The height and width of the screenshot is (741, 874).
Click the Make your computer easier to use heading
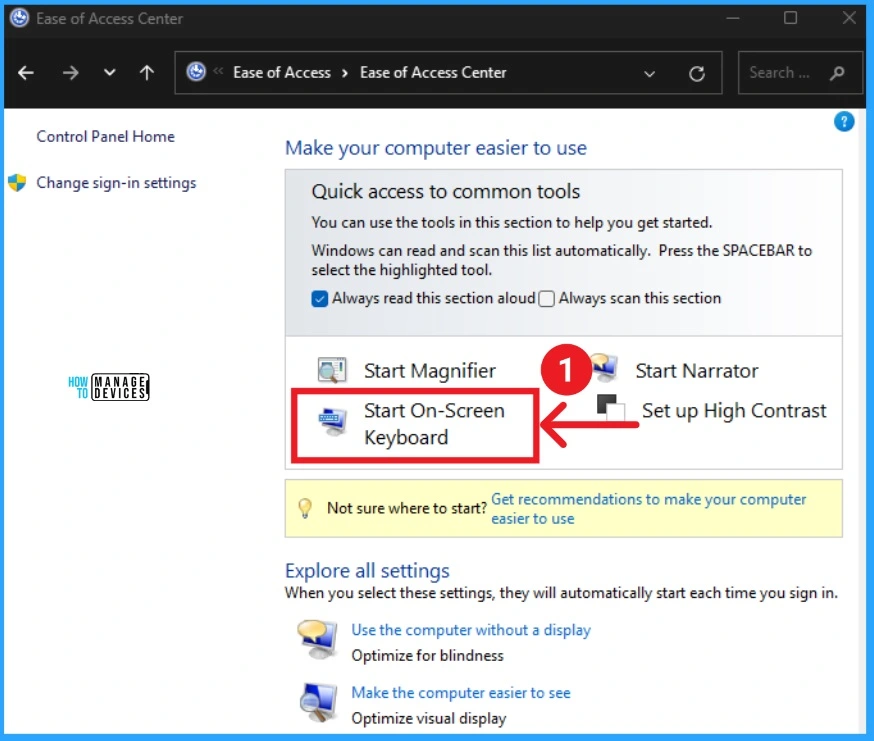[x=436, y=148]
